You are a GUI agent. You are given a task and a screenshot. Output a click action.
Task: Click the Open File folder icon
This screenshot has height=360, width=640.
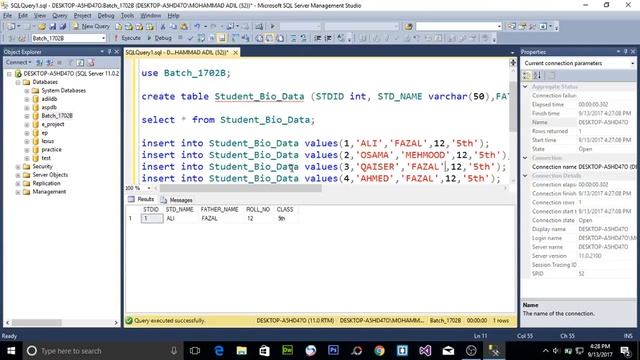(x=42, y=27)
